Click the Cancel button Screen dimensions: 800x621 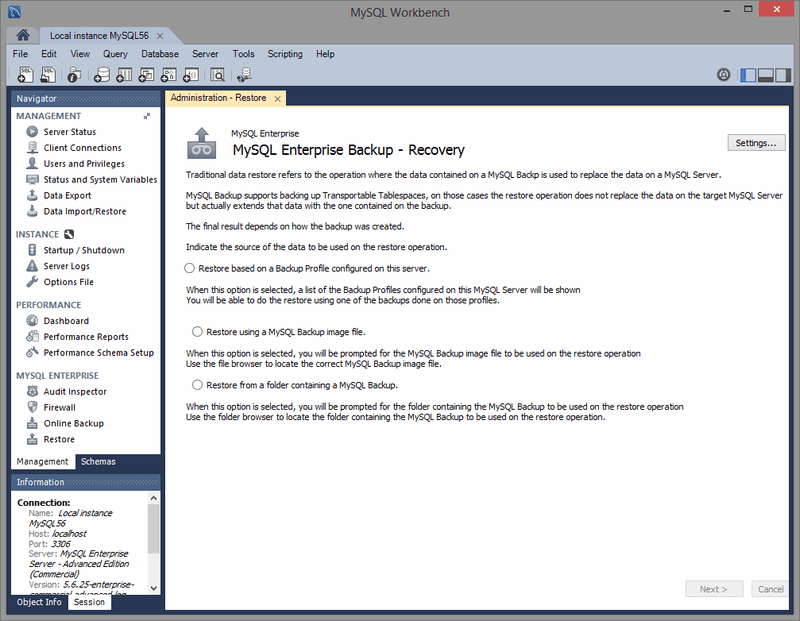[x=770, y=589]
